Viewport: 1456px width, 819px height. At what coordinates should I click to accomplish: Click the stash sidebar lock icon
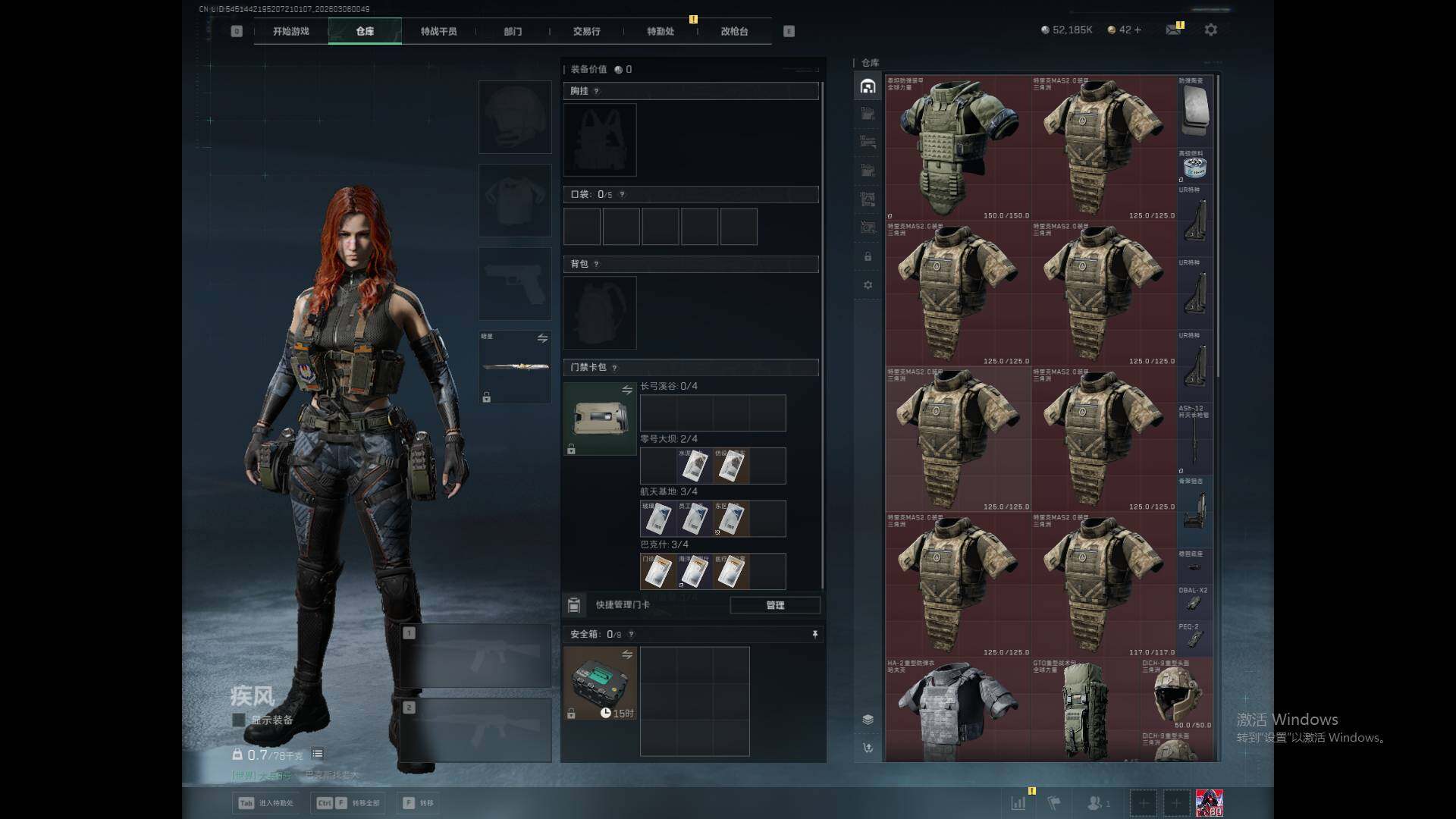(868, 257)
